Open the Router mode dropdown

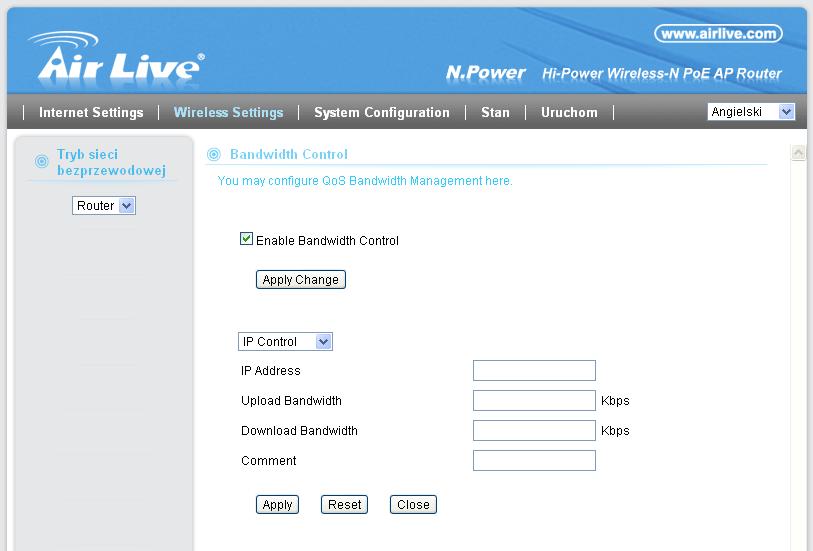point(104,206)
